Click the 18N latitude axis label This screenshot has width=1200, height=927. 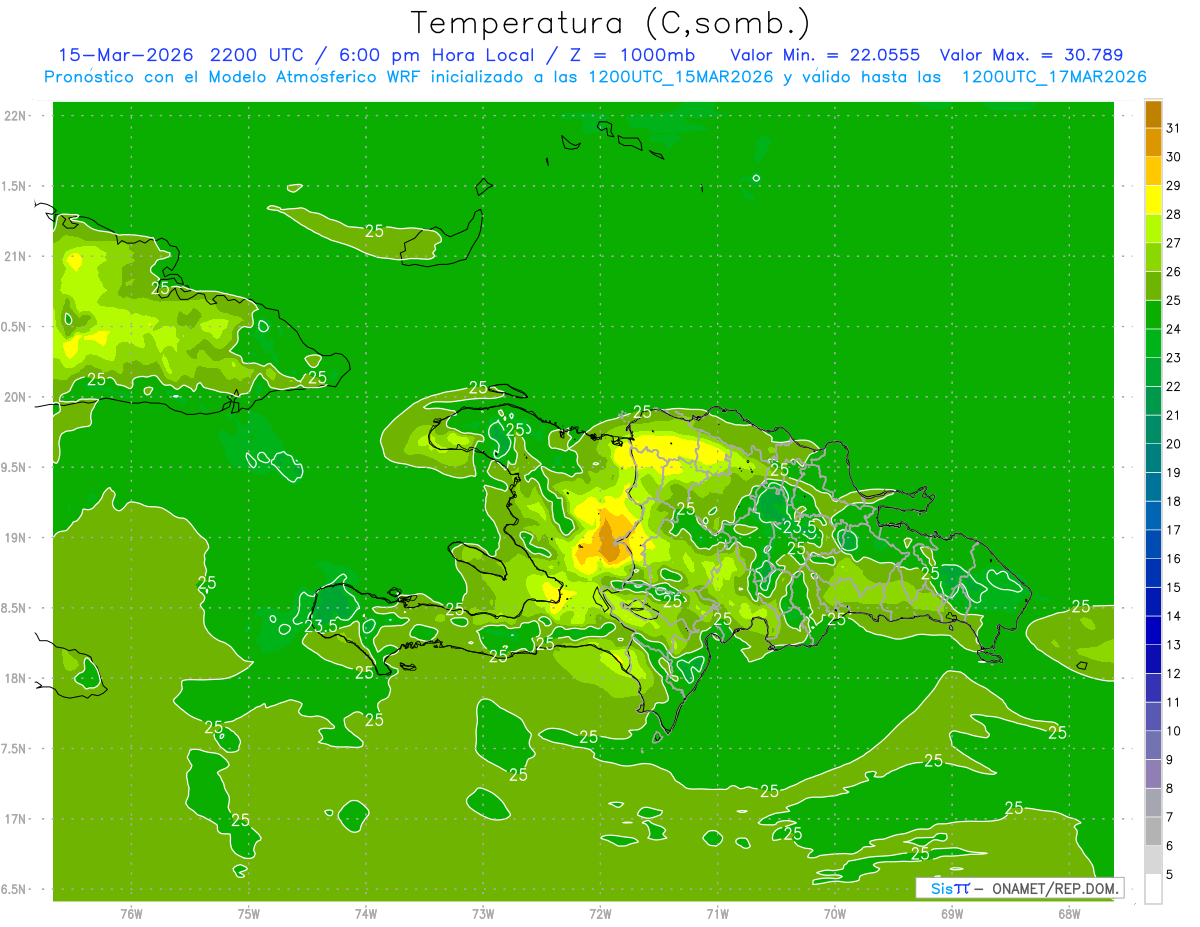pos(16,679)
